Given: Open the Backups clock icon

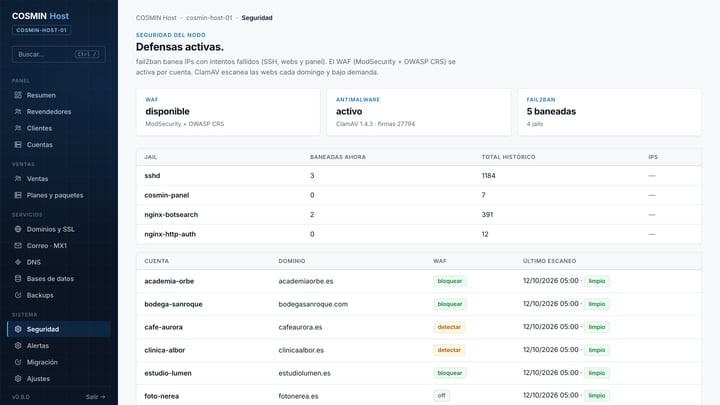Looking at the screenshot, I should [18, 295].
